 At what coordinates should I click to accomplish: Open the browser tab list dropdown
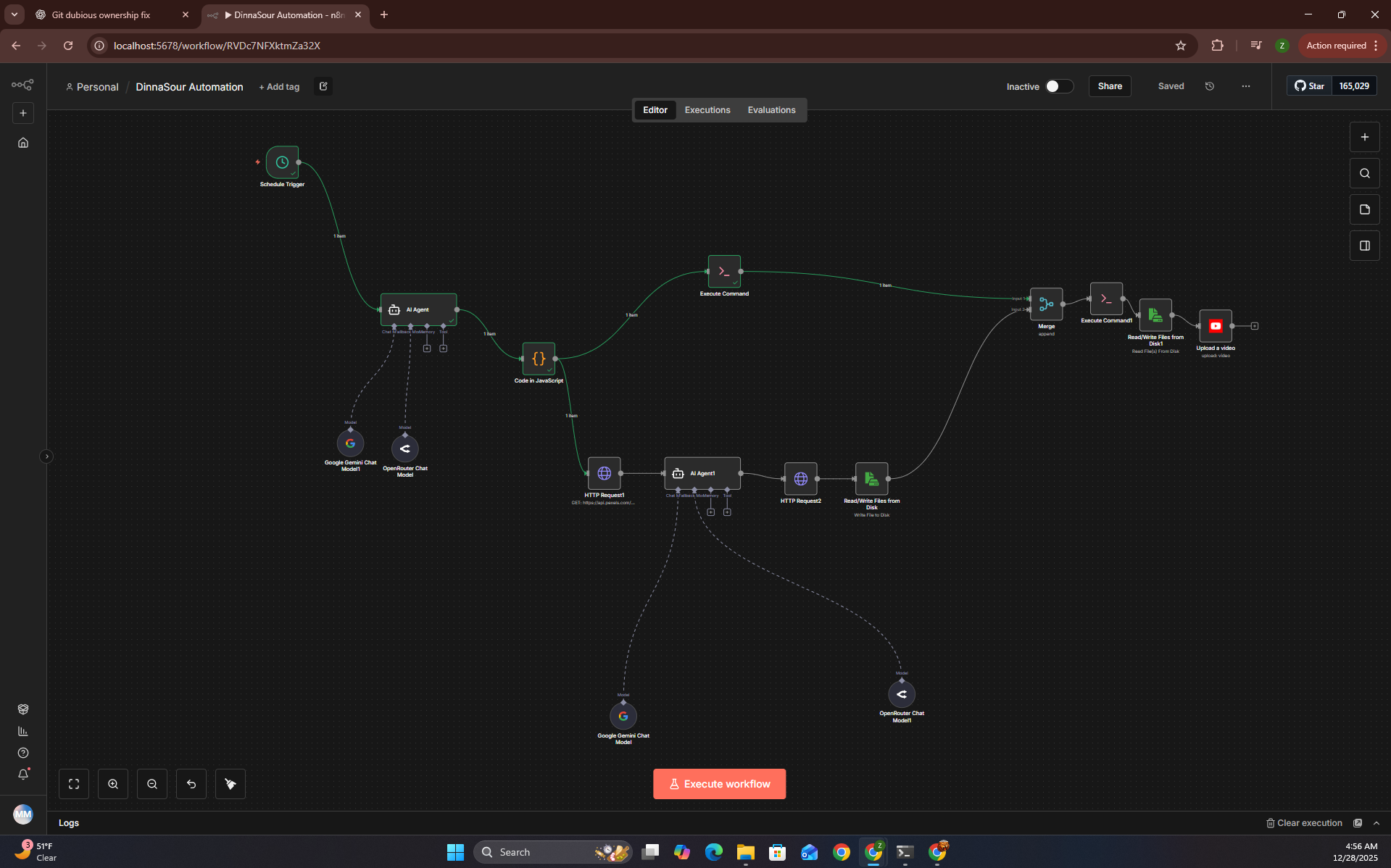[x=14, y=14]
